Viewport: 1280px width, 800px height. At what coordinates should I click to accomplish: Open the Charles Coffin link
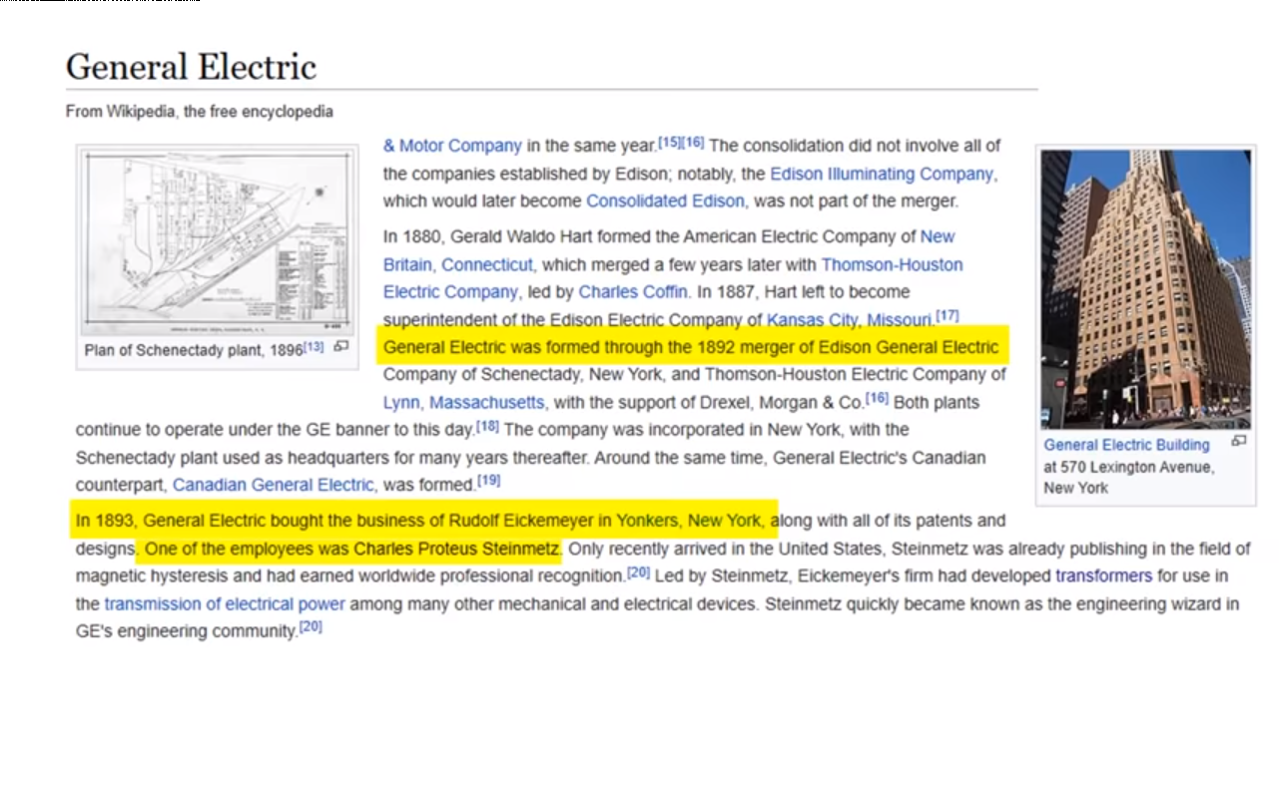[x=633, y=292]
